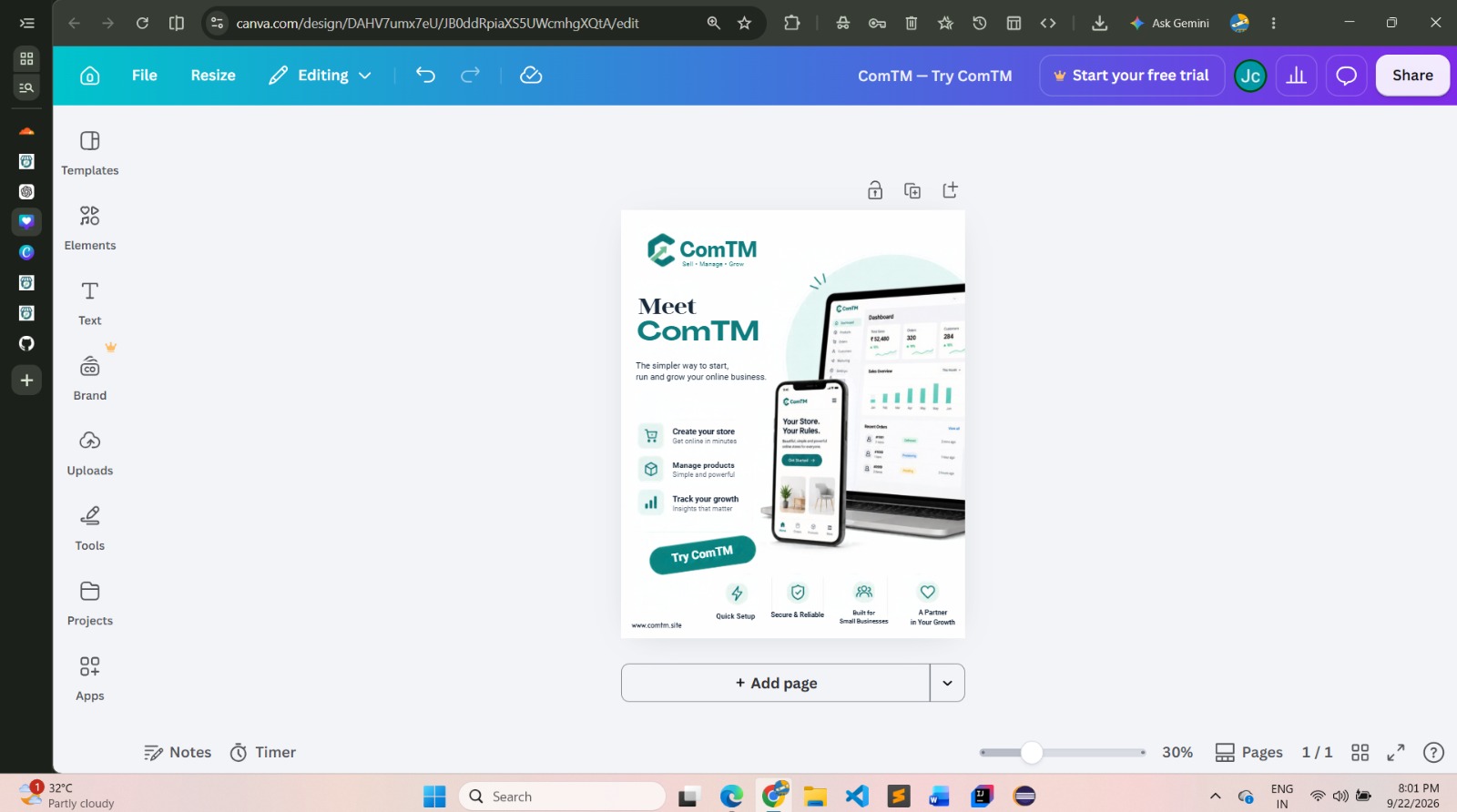
Task: Open grid view of pages
Action: coord(1360,752)
